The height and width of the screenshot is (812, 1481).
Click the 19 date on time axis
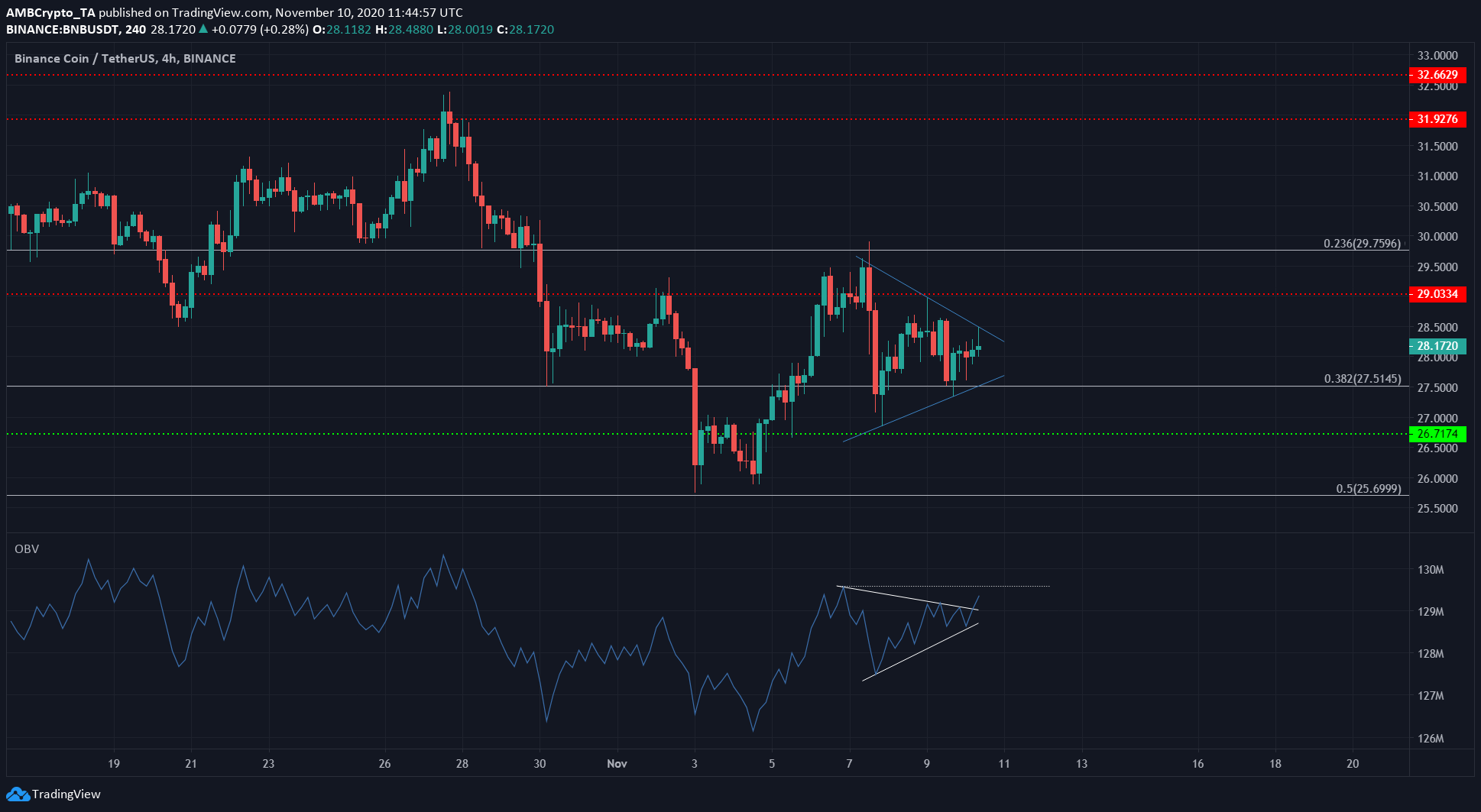pos(114,764)
